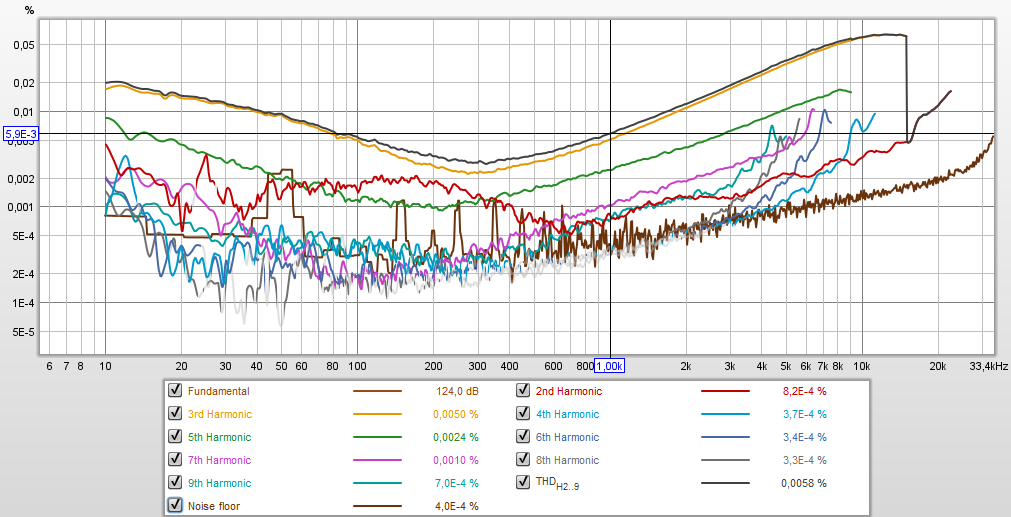Click the 0,001 vertical axis label
Viewport: 1011px width, 517px height.
(23, 207)
